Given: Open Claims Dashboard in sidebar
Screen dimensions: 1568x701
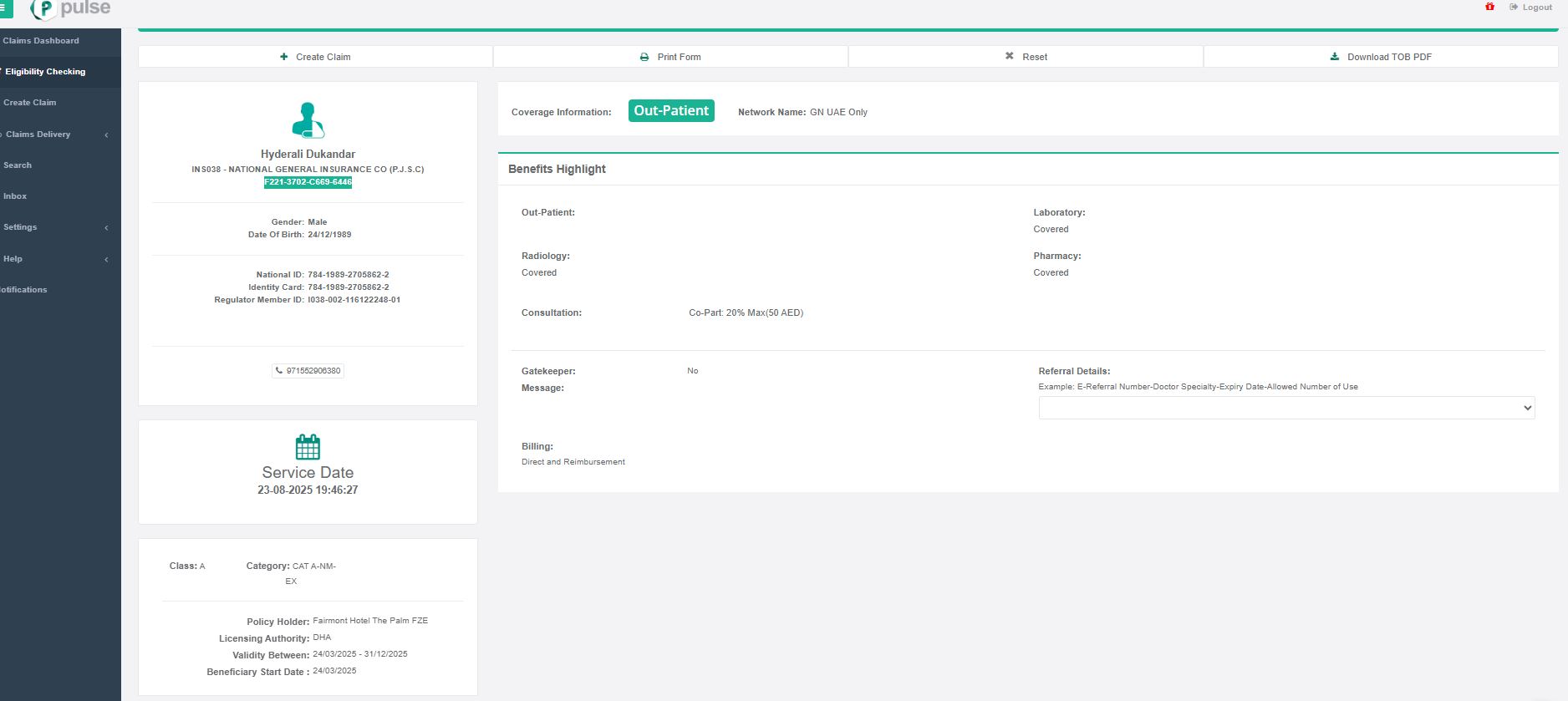Looking at the screenshot, I should [41, 41].
